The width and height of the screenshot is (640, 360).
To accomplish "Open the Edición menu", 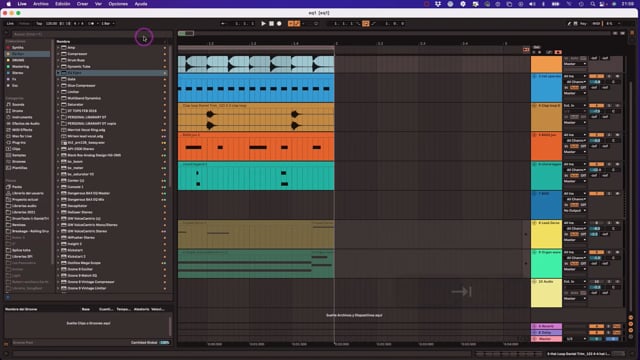I will (62, 4).
